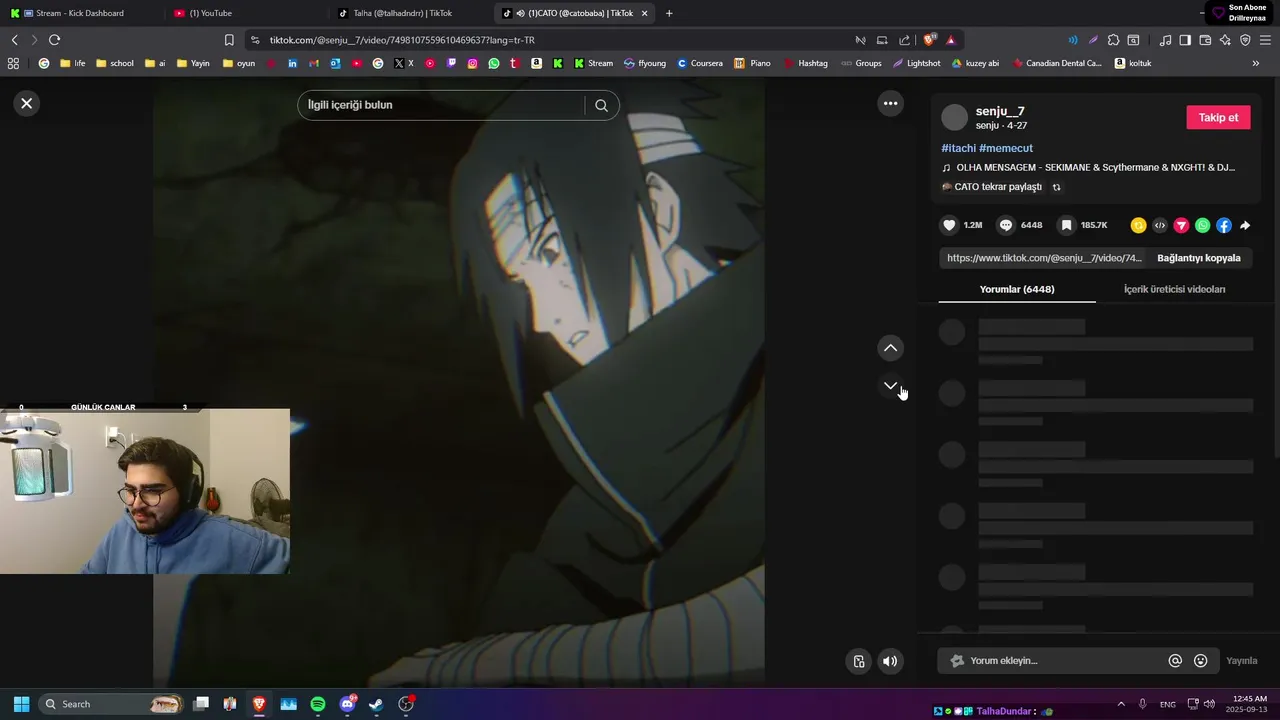
Task: Share via red send-to-friends icon
Action: pyautogui.click(x=1181, y=226)
